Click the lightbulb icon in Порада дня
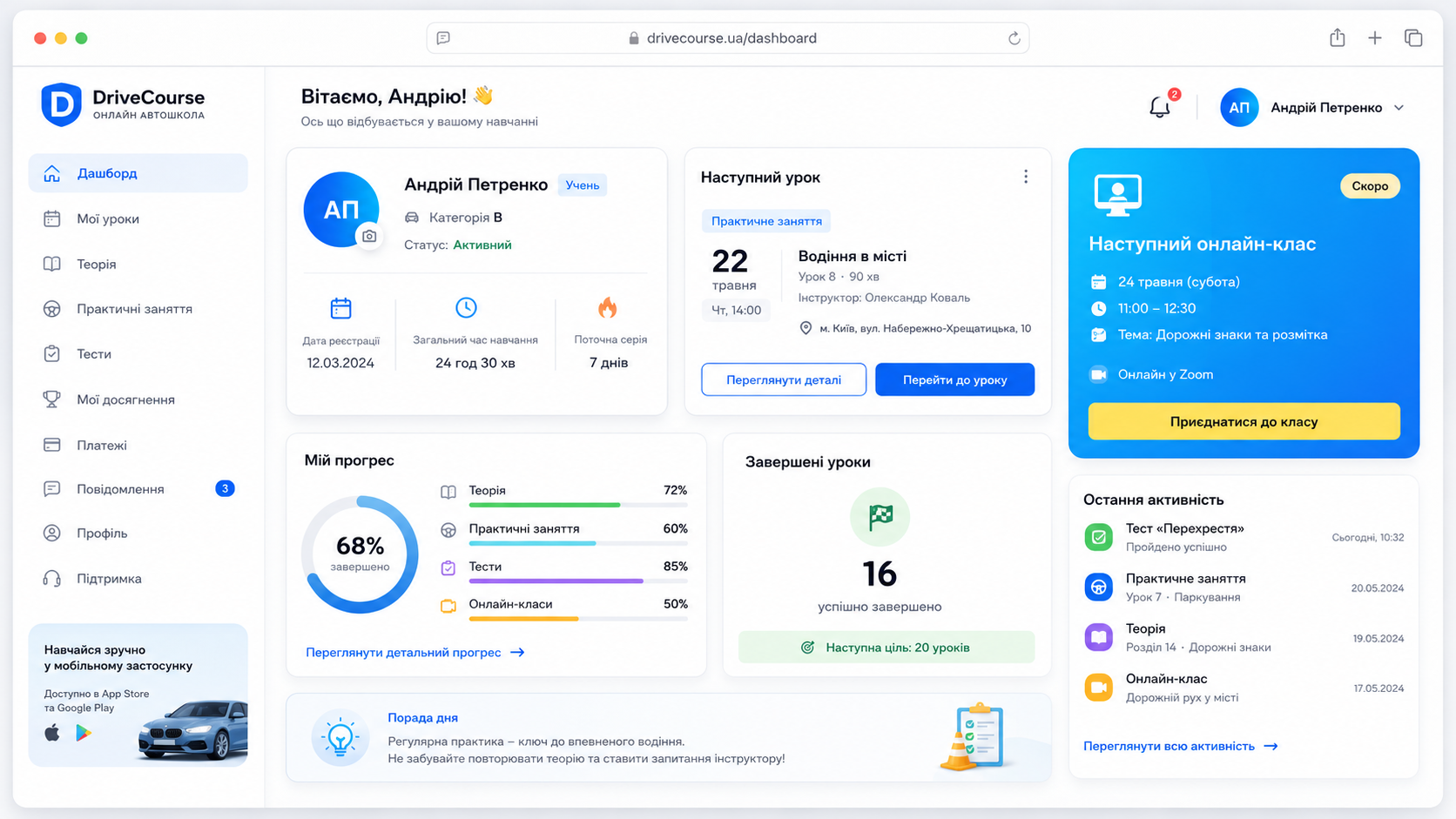Viewport: 1456px width, 819px height. tap(340, 738)
